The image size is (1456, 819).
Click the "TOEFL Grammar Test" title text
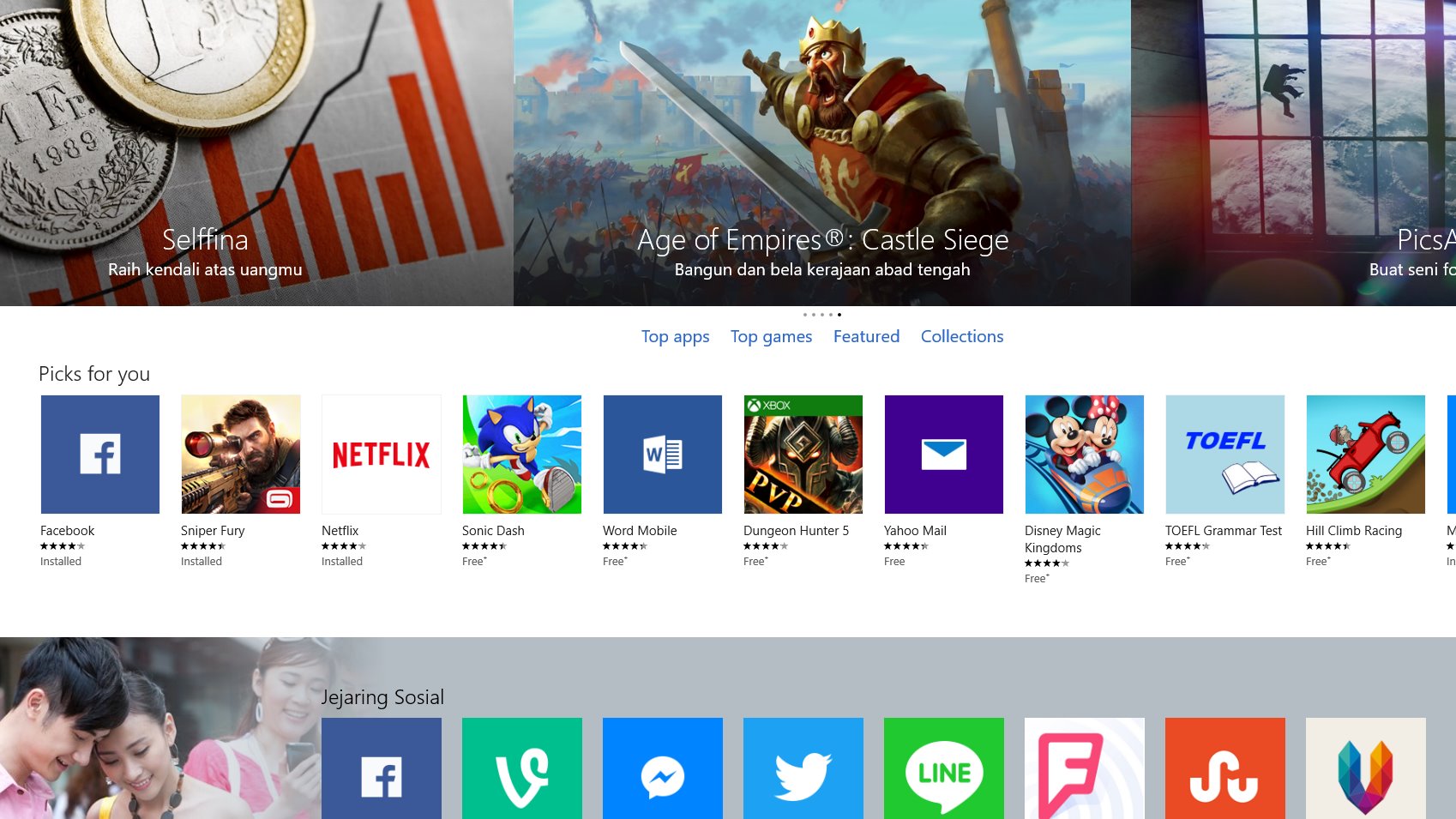pos(1224,531)
